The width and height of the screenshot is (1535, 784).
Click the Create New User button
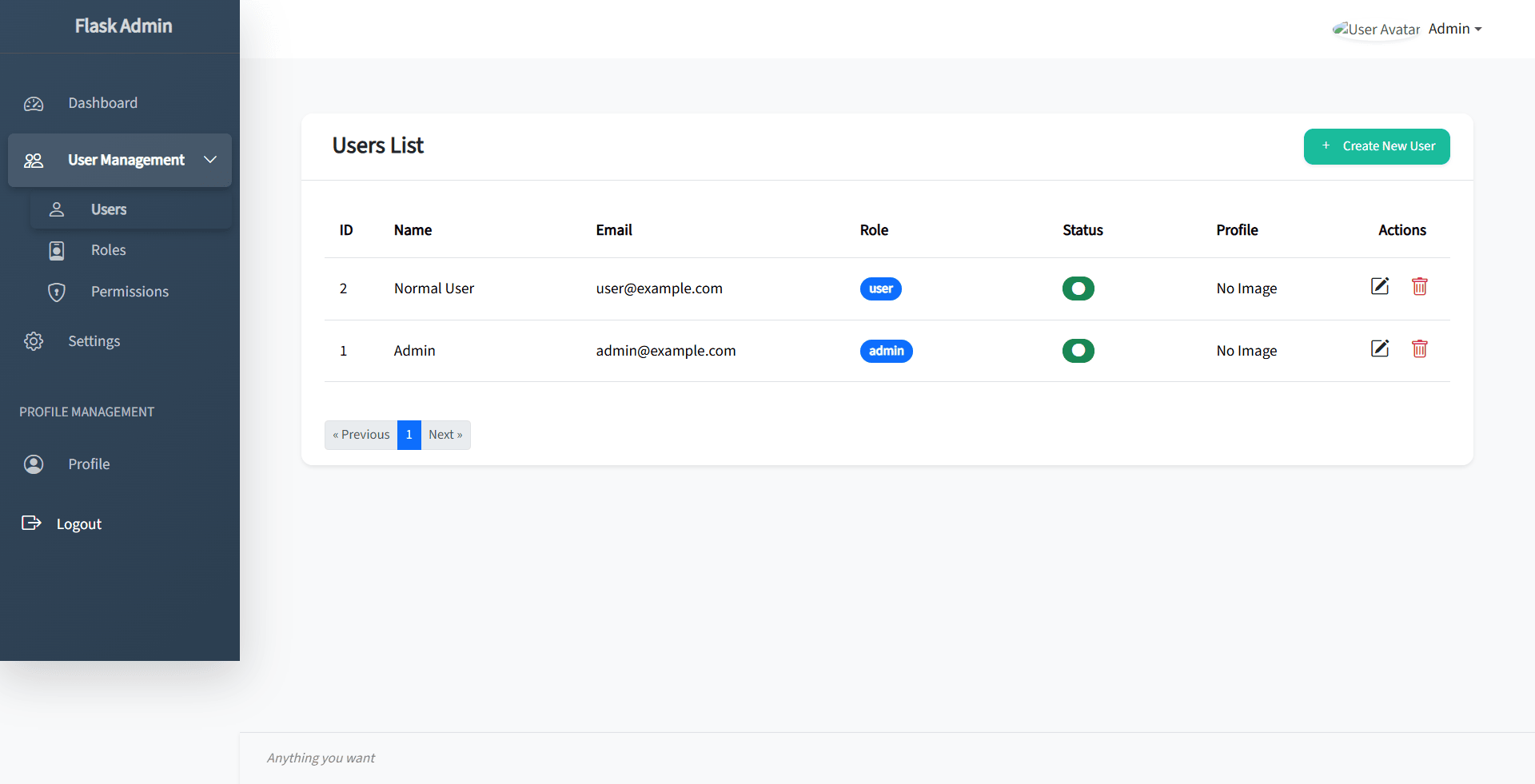pyautogui.click(x=1376, y=146)
